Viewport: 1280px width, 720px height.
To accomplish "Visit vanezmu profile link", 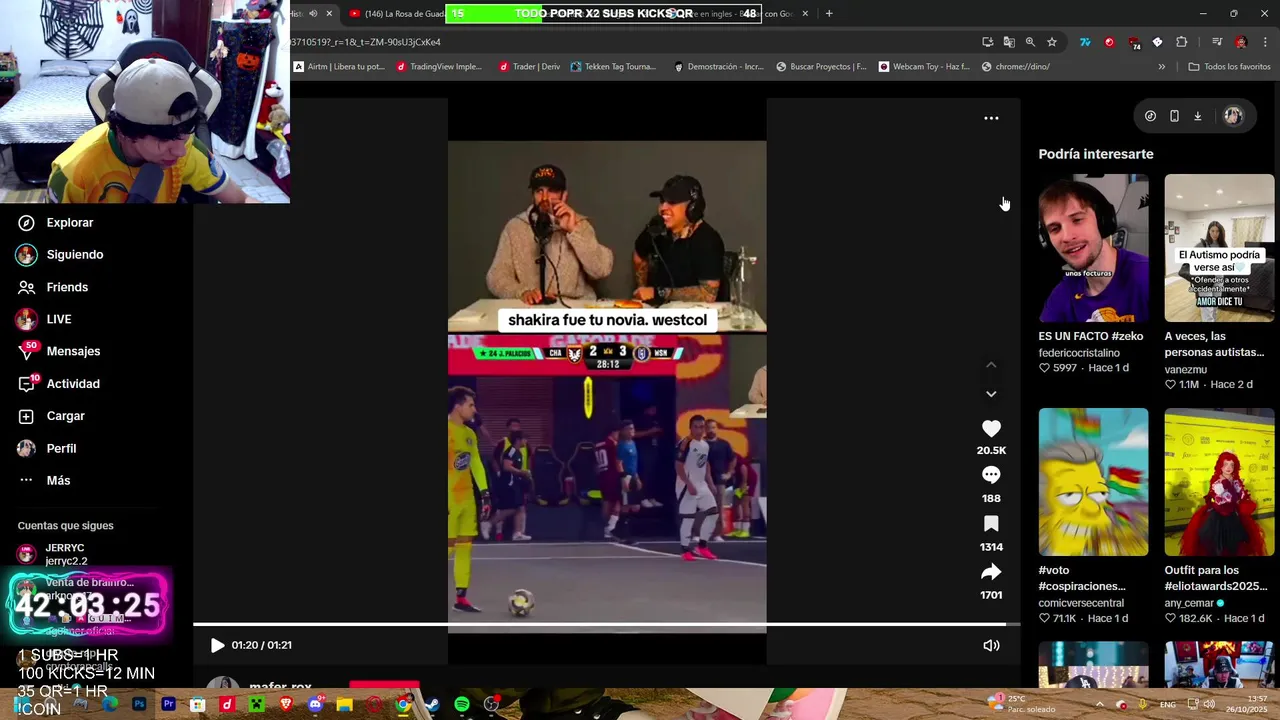I will pos(1185,369).
